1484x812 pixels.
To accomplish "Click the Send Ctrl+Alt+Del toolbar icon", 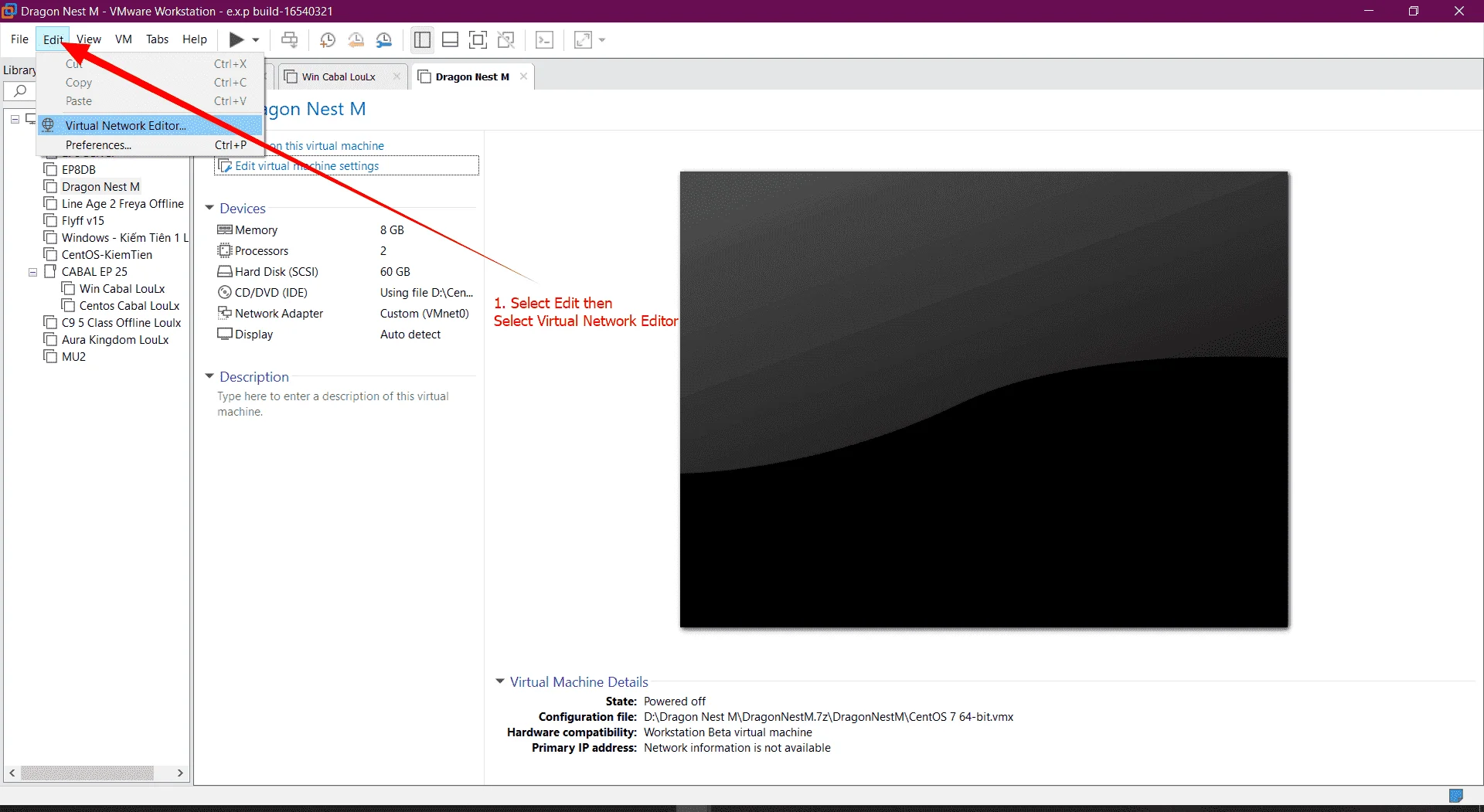I will point(290,39).
